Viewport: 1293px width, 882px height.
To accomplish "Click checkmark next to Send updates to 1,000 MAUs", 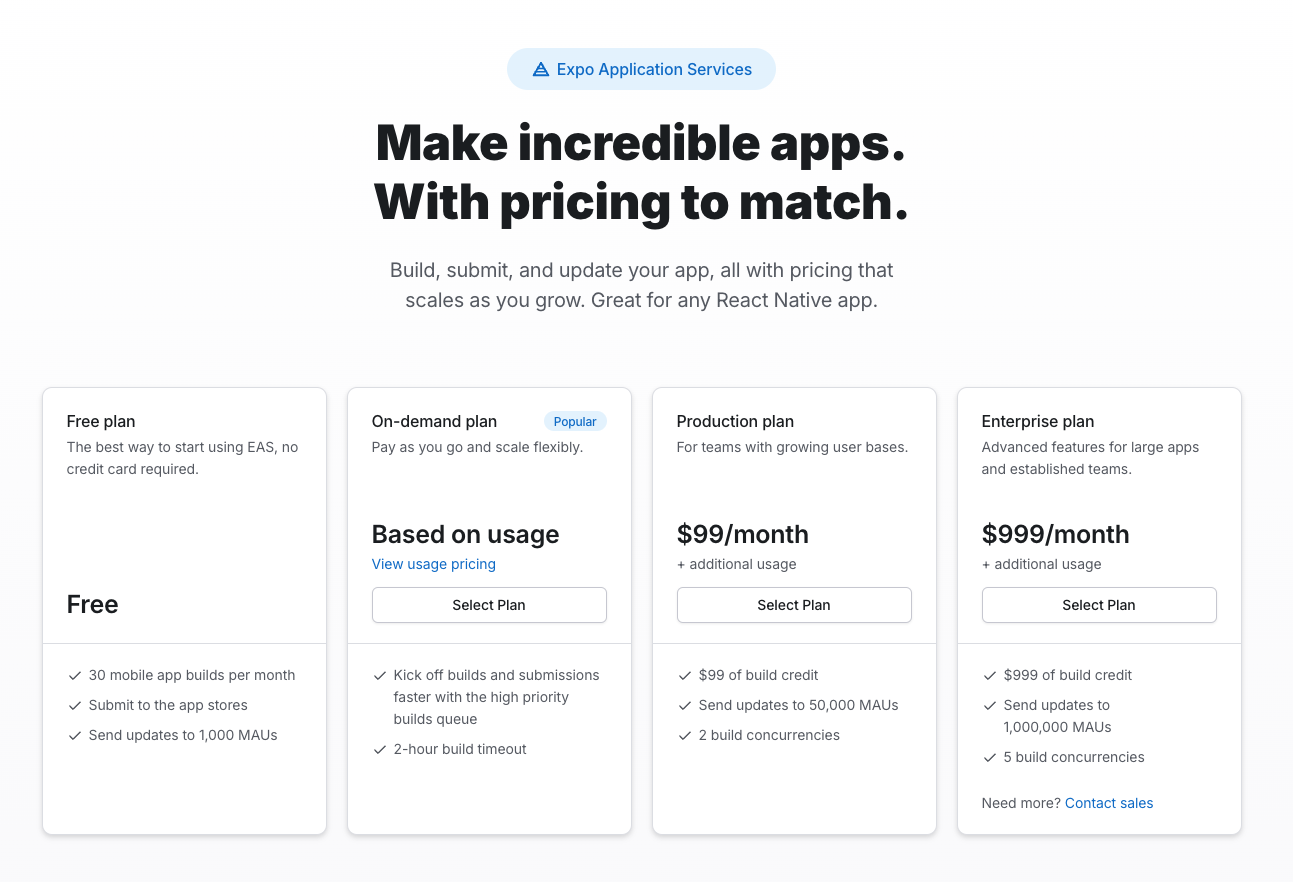I will pyautogui.click(x=75, y=735).
